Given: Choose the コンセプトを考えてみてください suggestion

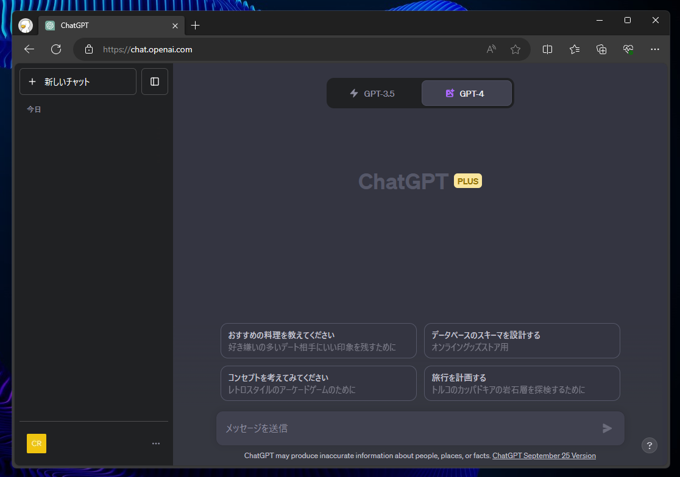Looking at the screenshot, I should pos(318,383).
